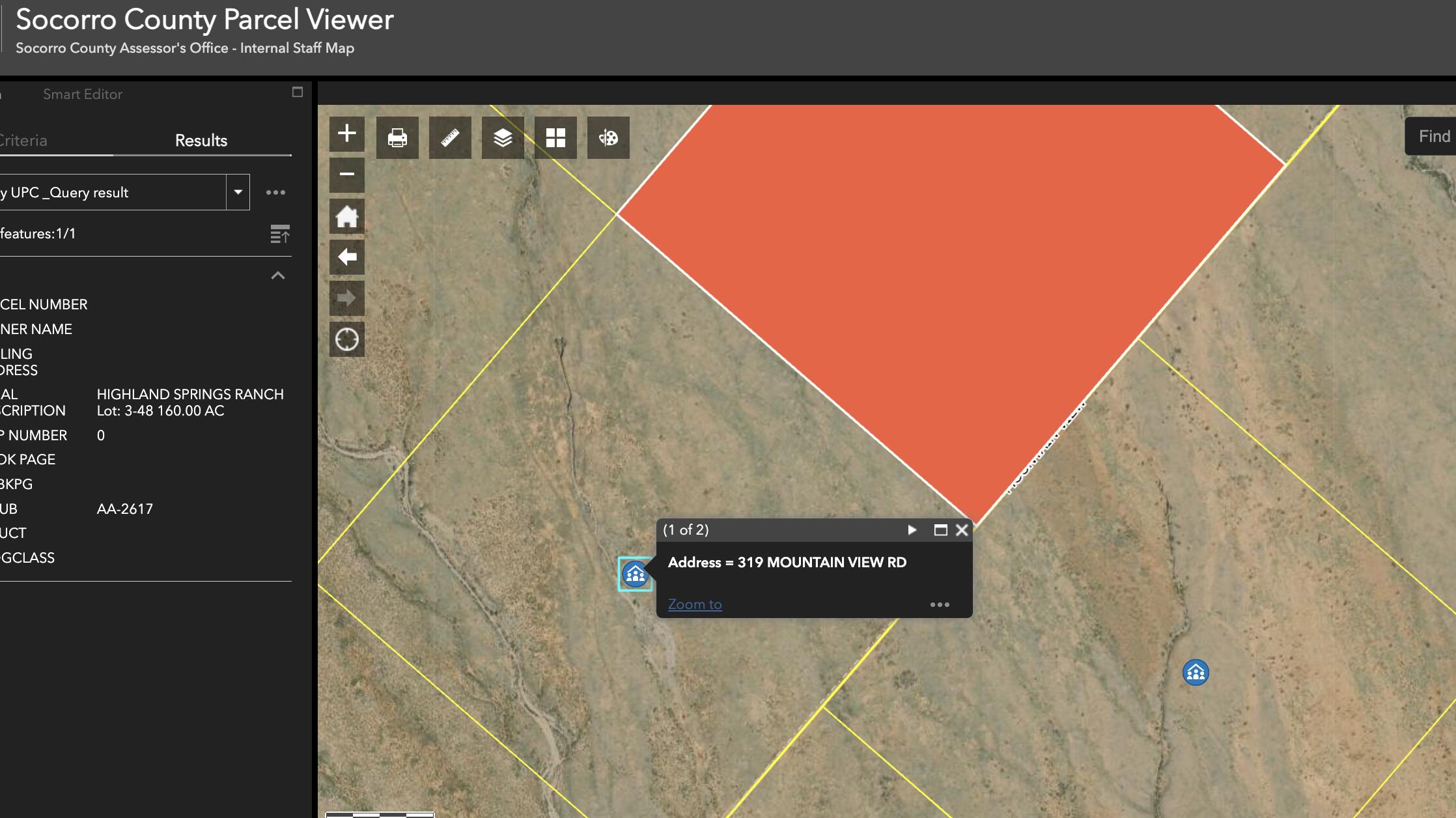Open the Print widget

point(397,137)
